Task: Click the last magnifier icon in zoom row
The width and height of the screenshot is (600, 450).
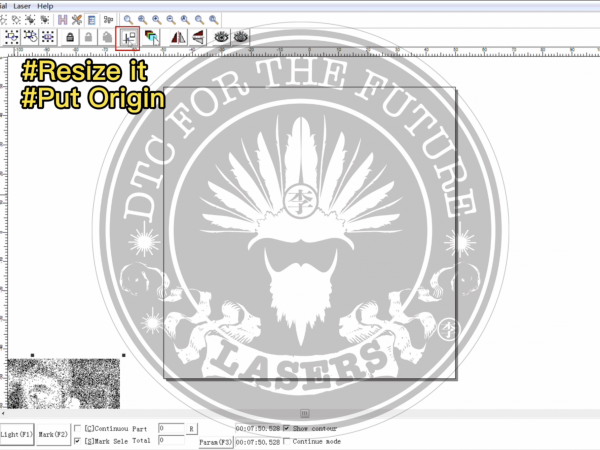Action: pyautogui.click(x=214, y=20)
